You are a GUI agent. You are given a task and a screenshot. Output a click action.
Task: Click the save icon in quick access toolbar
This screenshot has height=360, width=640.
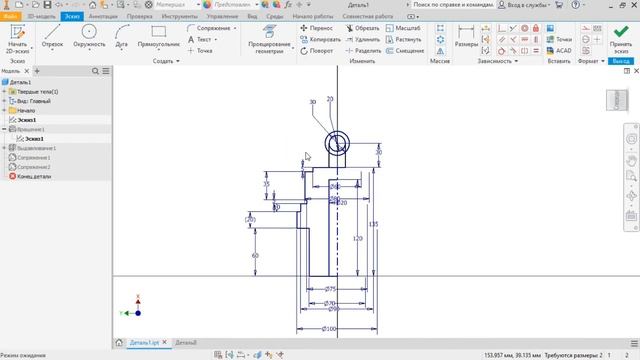[x=47, y=5]
